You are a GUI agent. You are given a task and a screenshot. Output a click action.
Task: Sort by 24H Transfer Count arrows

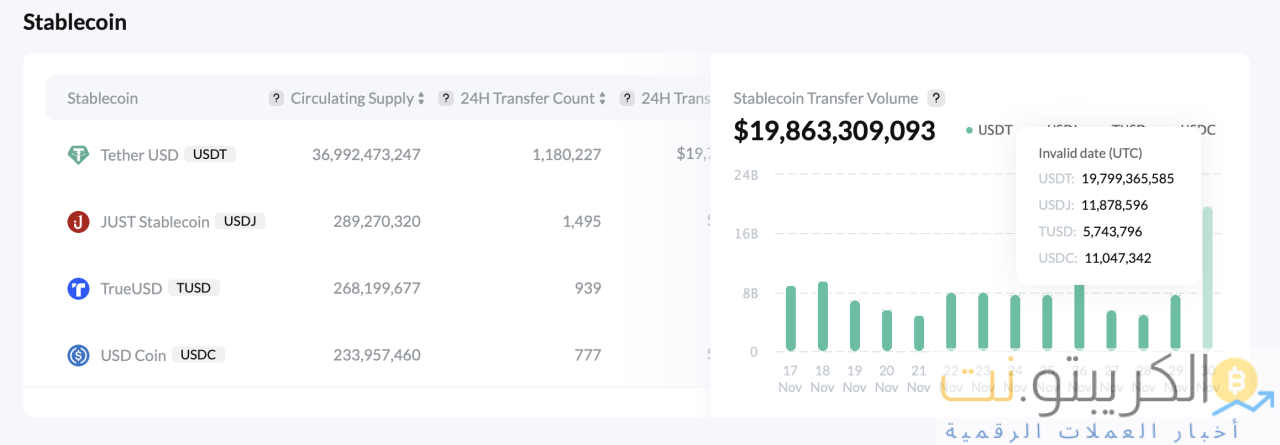coord(602,99)
